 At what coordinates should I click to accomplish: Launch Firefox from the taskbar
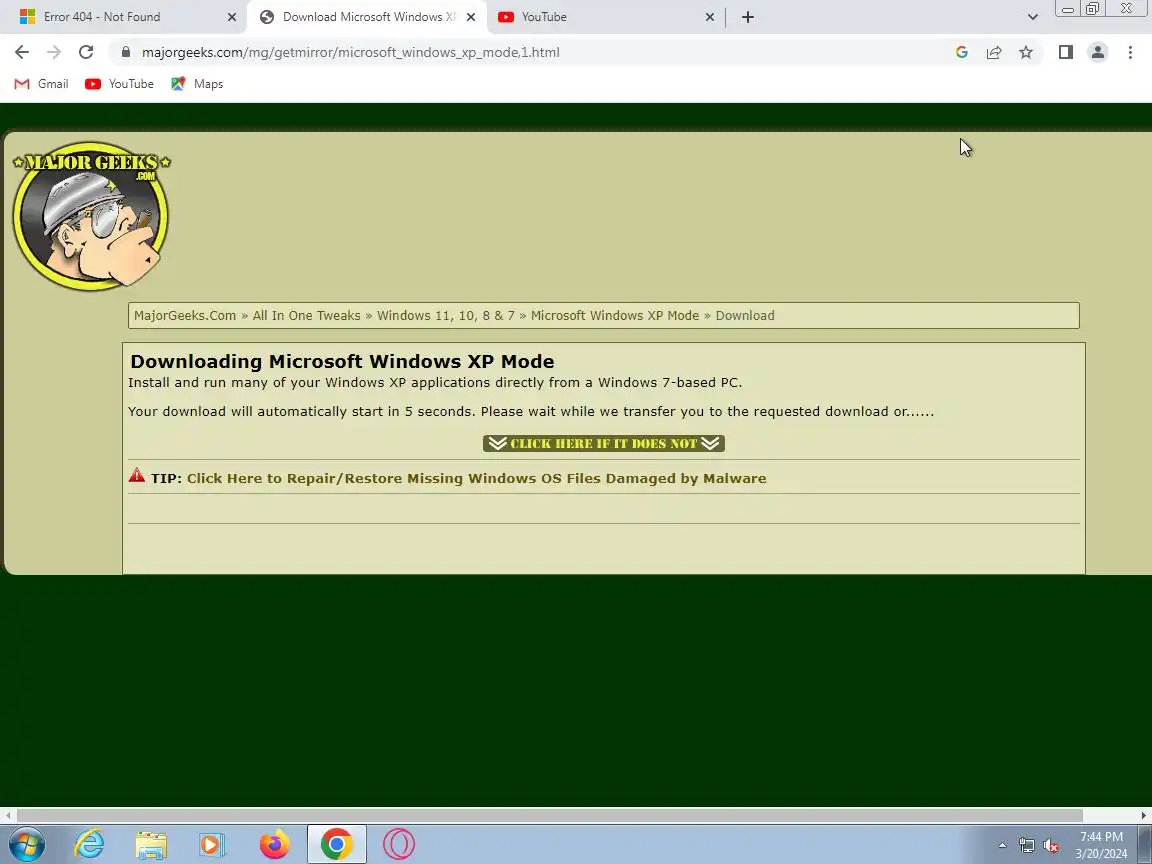click(x=275, y=844)
